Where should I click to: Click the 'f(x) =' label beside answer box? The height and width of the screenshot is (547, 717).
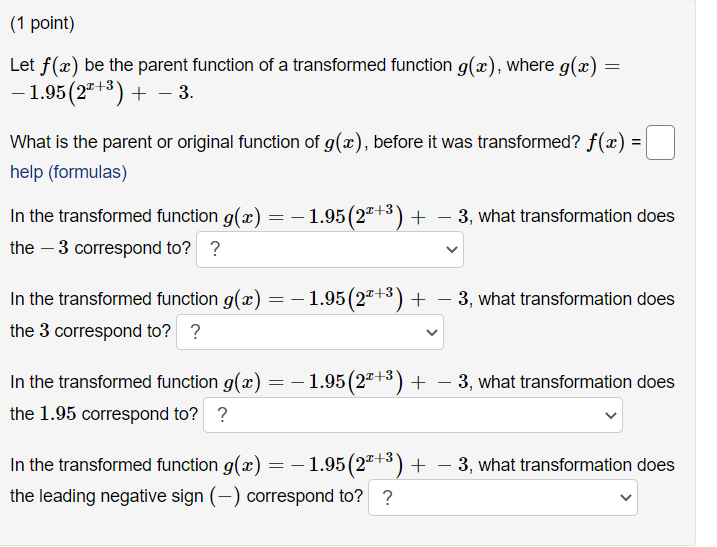click(x=613, y=142)
